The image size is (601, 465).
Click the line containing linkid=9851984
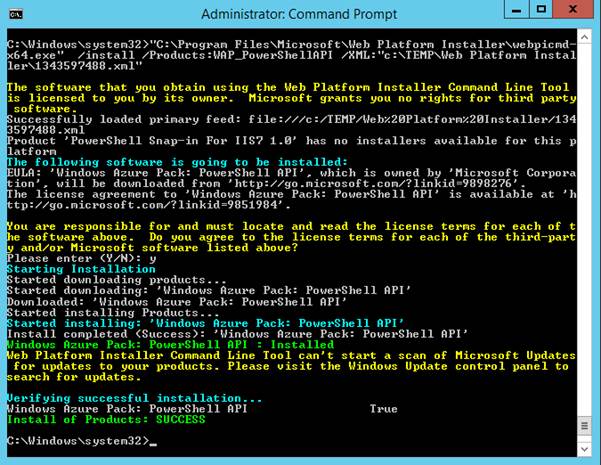149,205
